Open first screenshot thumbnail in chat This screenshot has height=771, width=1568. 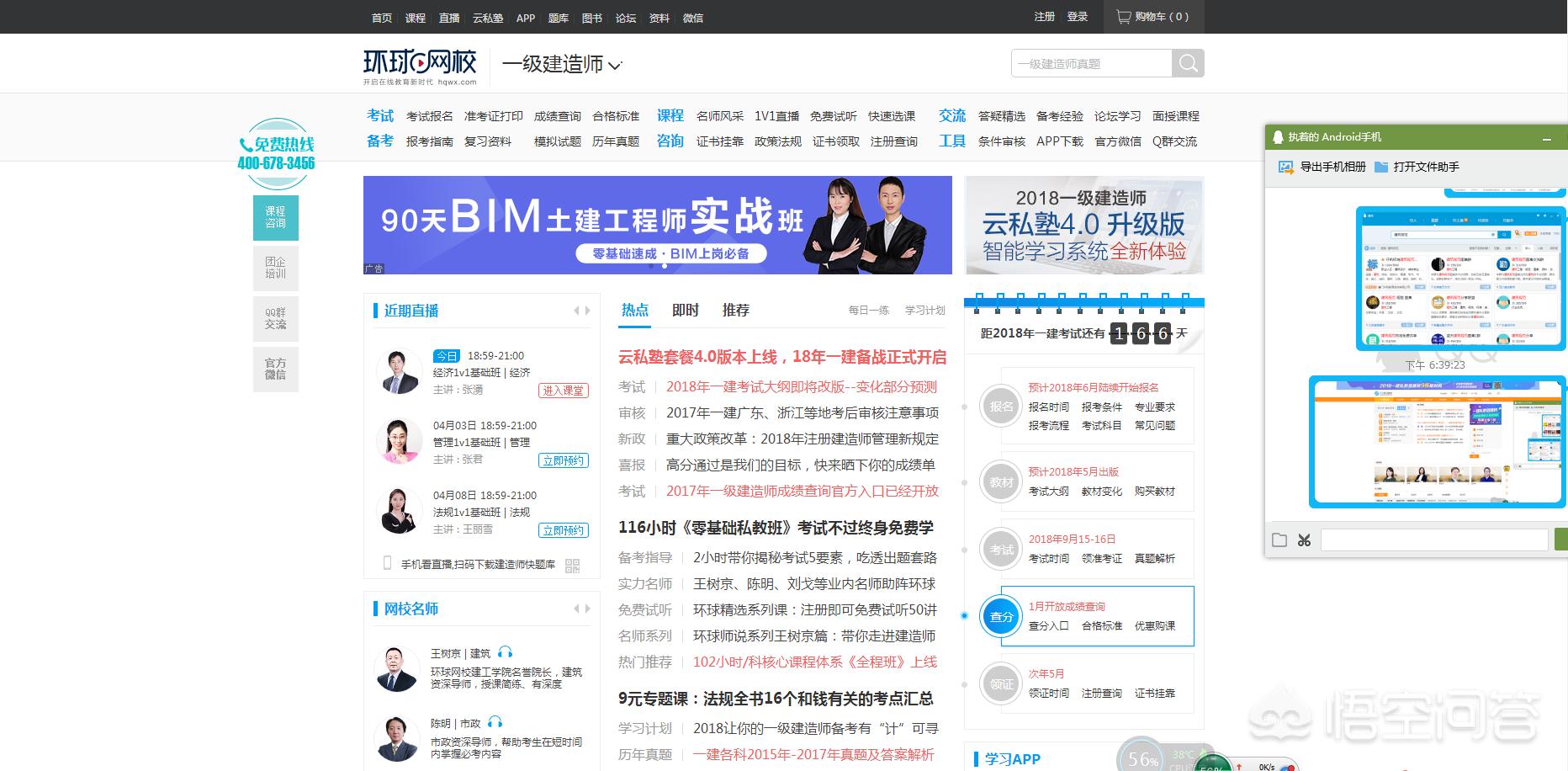coord(1460,279)
